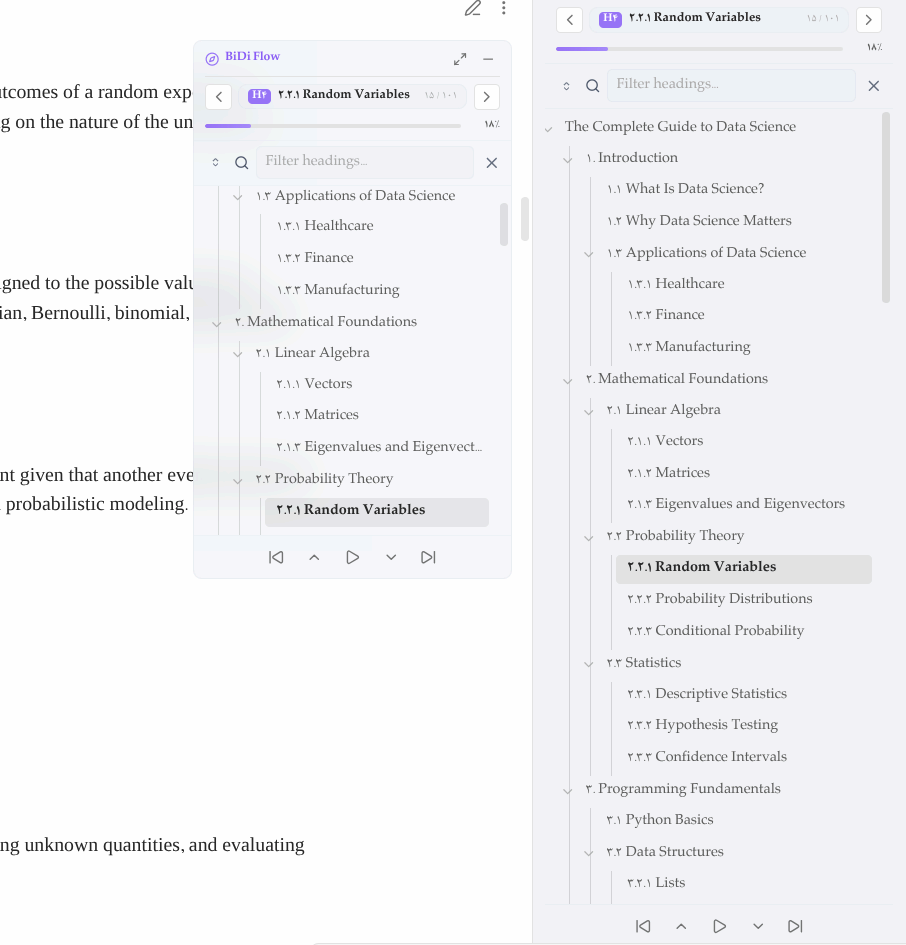Image resolution: width=906 pixels, height=945 pixels.
Task: Collapse Mathematical Foundations in sidebar
Action: (568, 381)
